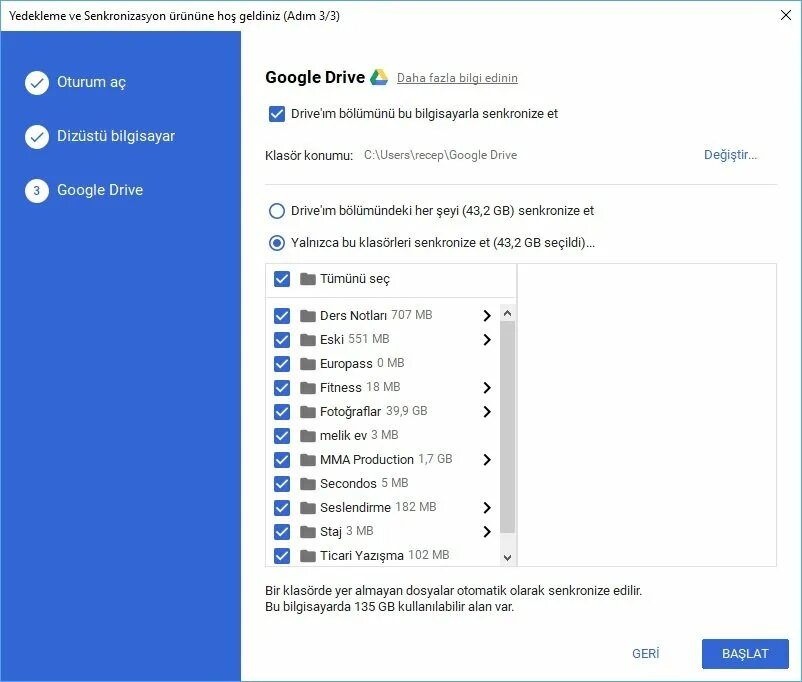
Task: Click the Seslendirme 182 MB size text
Action: click(x=416, y=507)
